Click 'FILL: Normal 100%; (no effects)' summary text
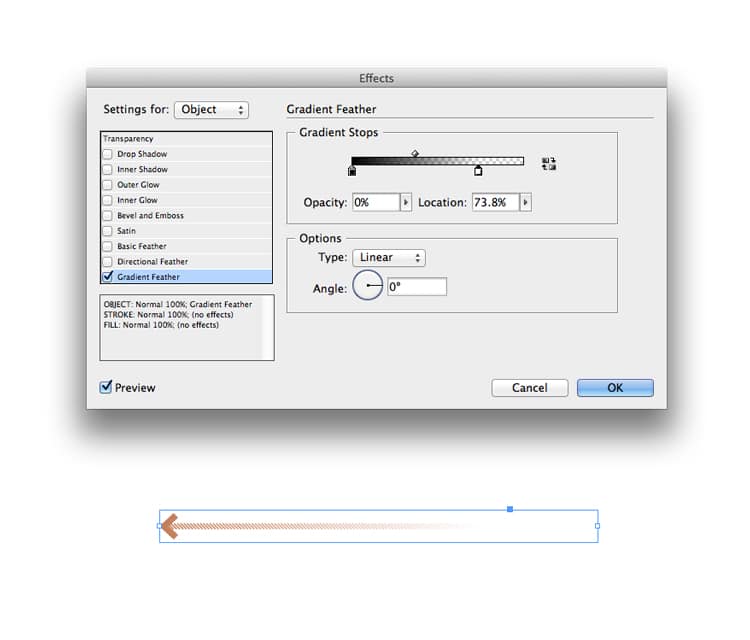The image size is (750, 640). [161, 325]
